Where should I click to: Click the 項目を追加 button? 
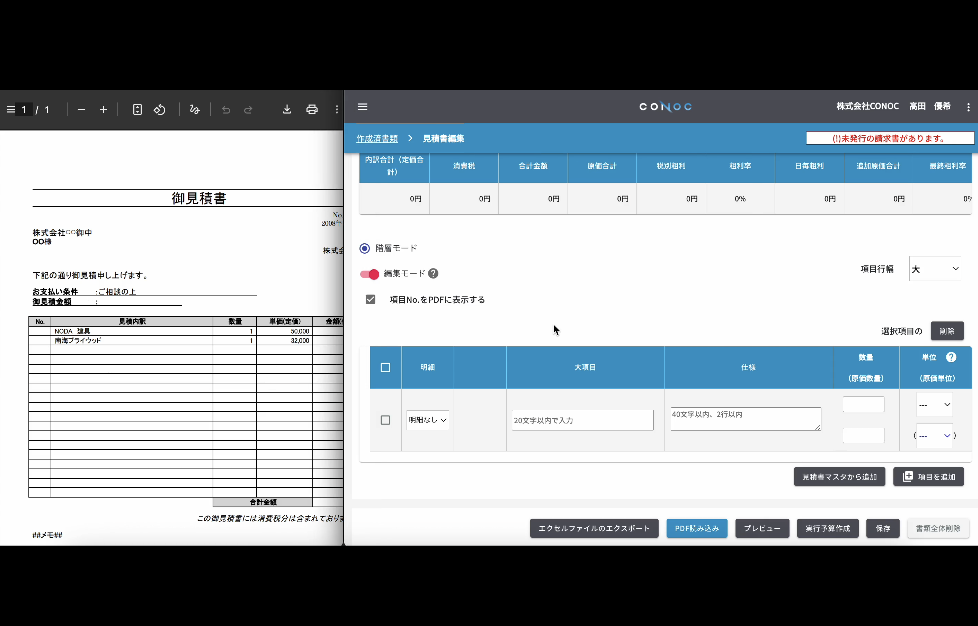(x=930, y=476)
